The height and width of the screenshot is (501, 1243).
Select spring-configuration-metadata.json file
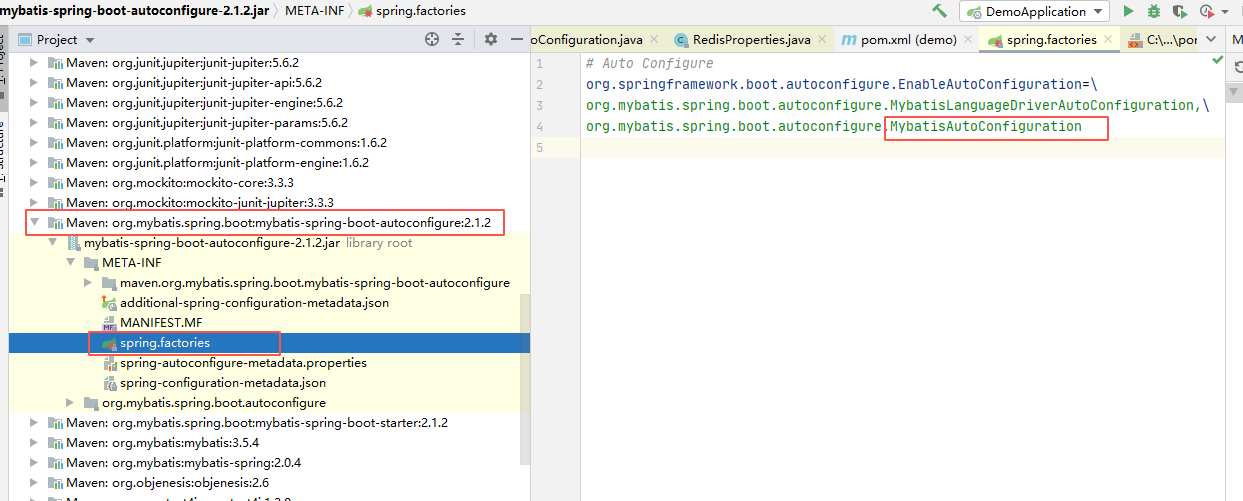223,383
